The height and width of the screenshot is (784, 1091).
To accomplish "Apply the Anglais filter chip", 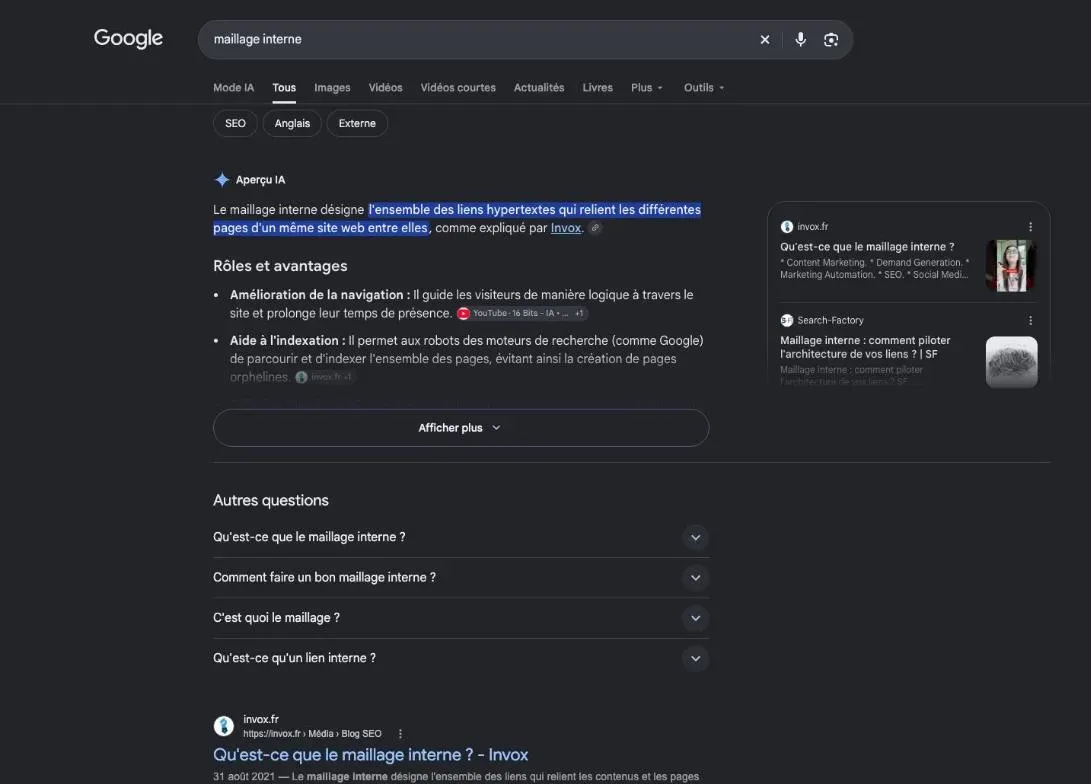I will click(292, 123).
